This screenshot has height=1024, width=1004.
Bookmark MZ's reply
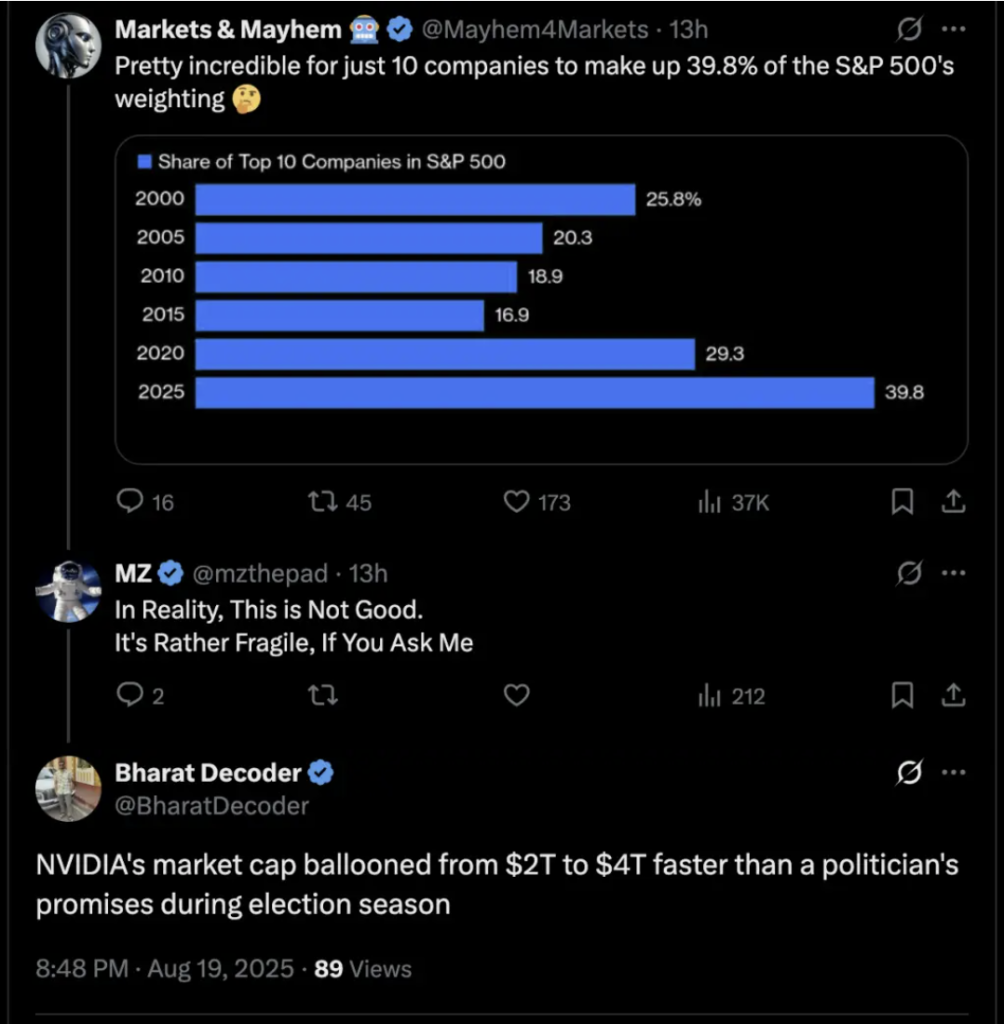[902, 695]
